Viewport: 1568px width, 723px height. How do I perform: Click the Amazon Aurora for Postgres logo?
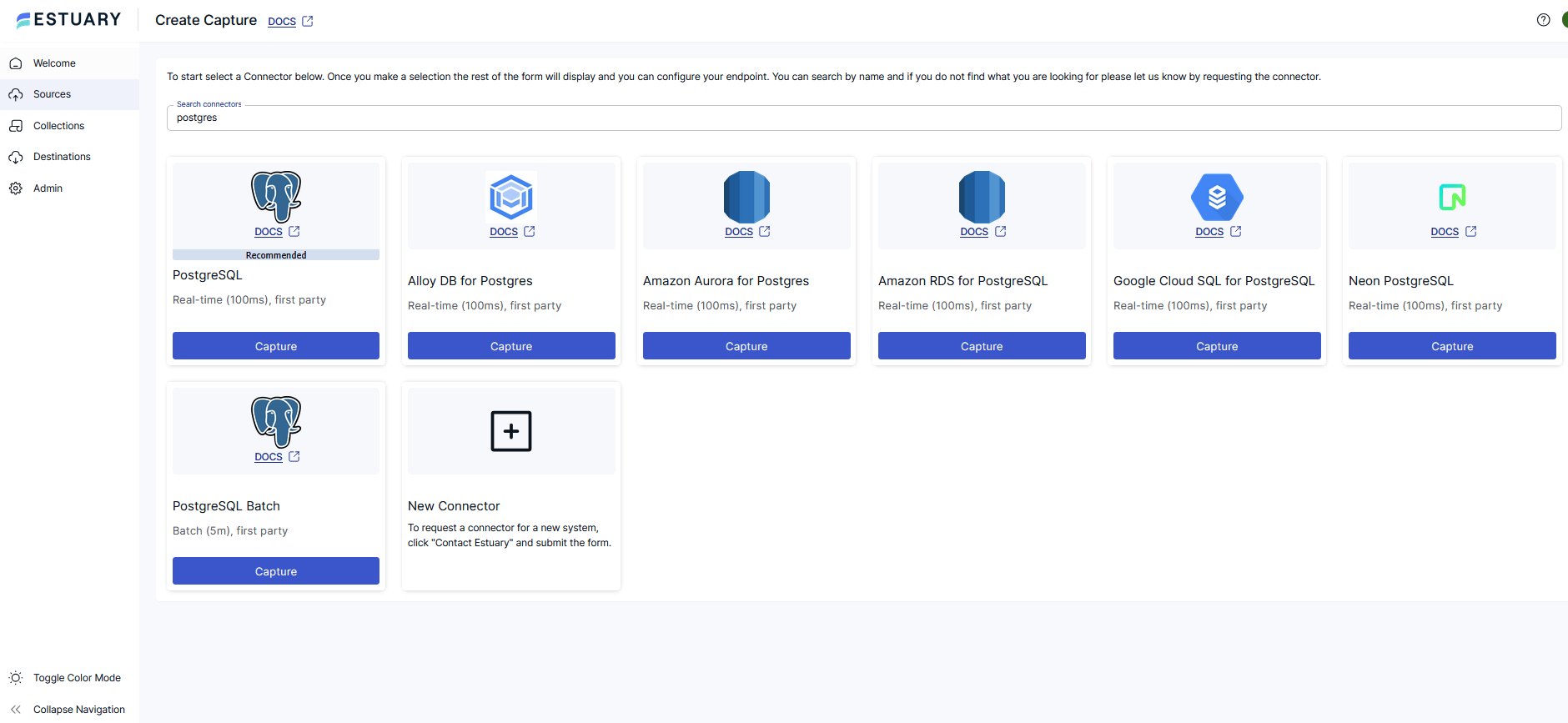pyautogui.click(x=746, y=197)
